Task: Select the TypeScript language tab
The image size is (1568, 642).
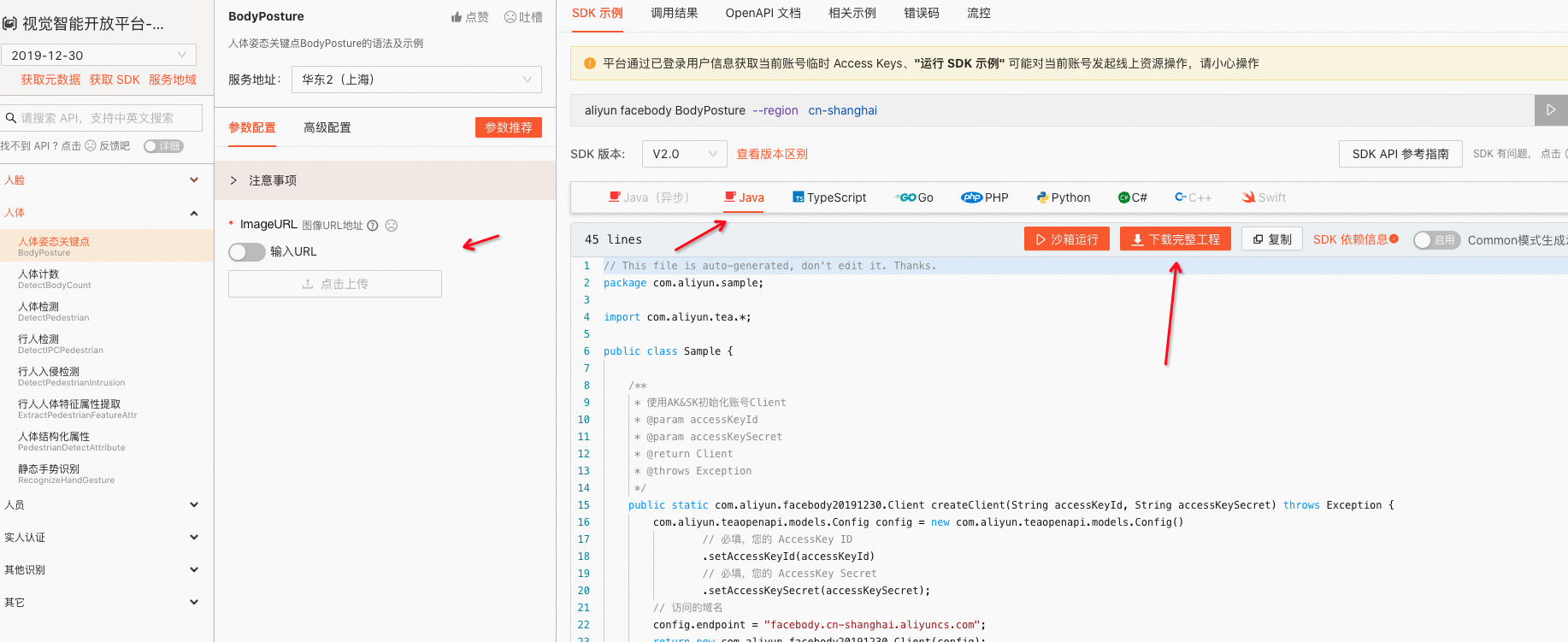Action: coord(829,197)
